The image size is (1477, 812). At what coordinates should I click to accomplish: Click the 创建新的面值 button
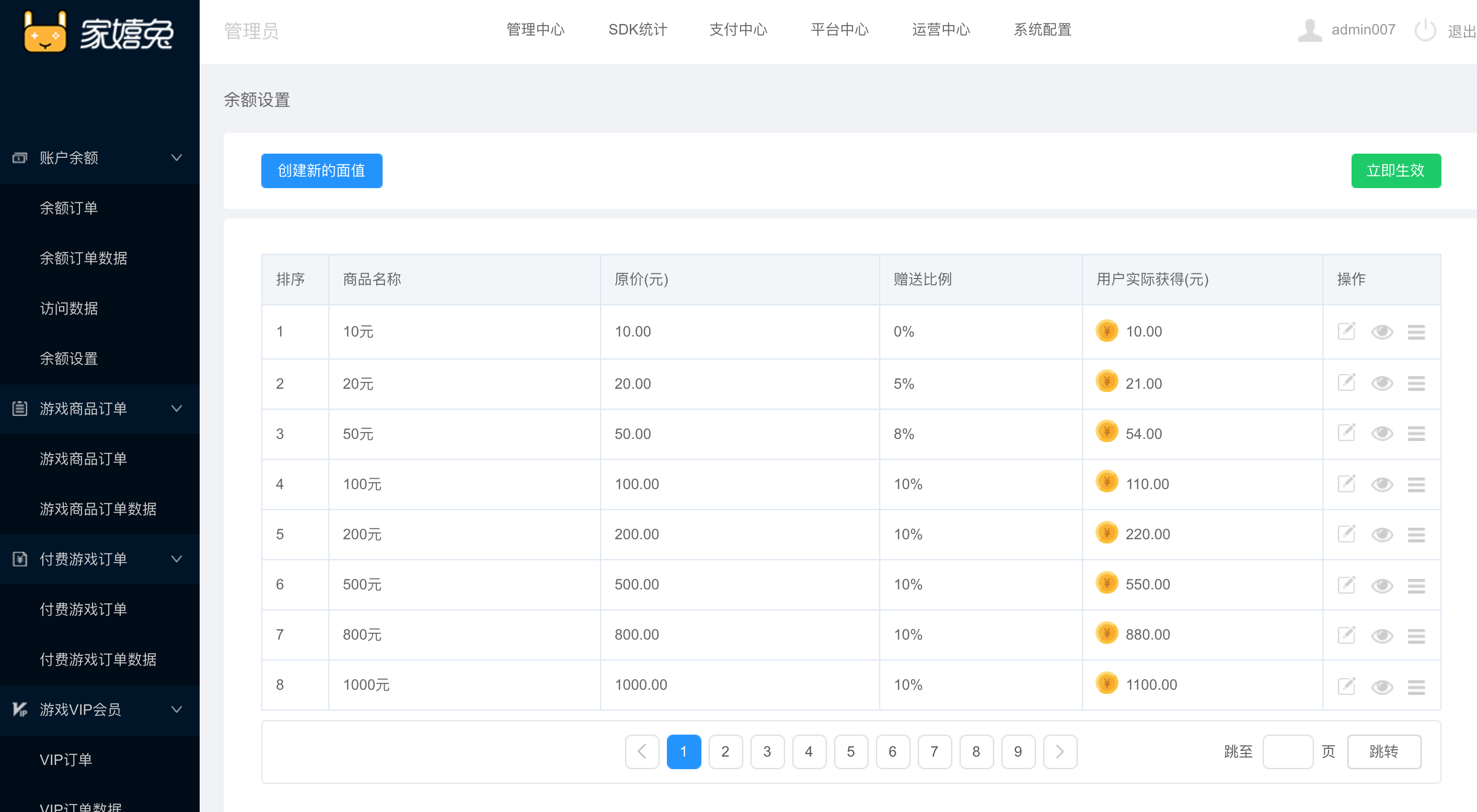coord(321,171)
